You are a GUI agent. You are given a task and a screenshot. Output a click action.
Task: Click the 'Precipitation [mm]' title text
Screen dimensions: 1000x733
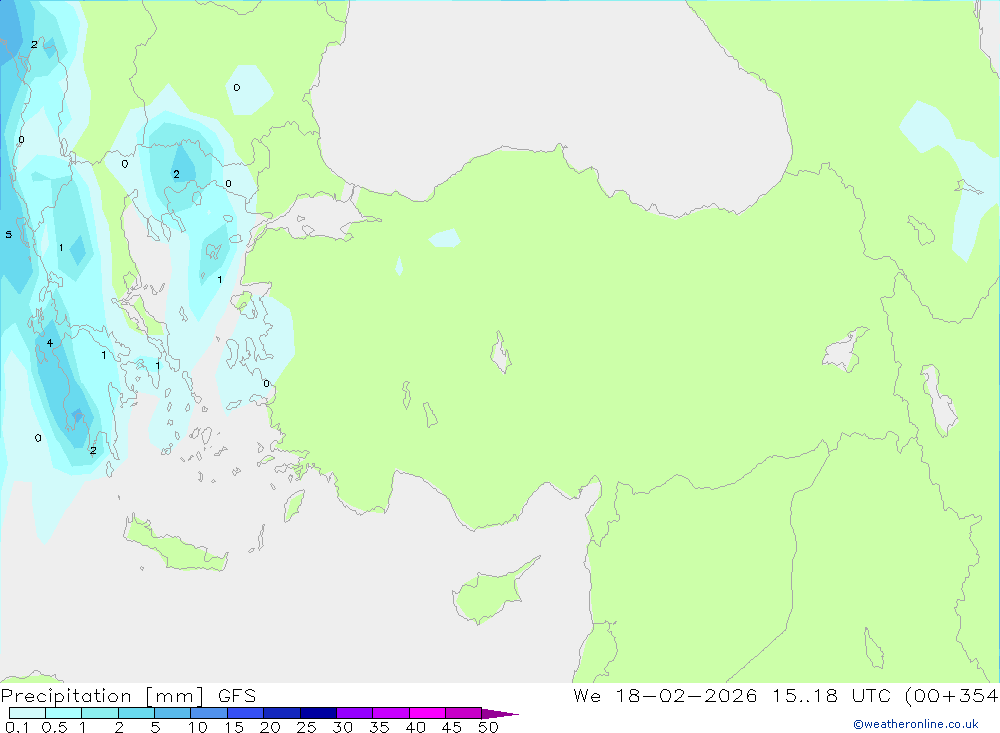(102, 696)
